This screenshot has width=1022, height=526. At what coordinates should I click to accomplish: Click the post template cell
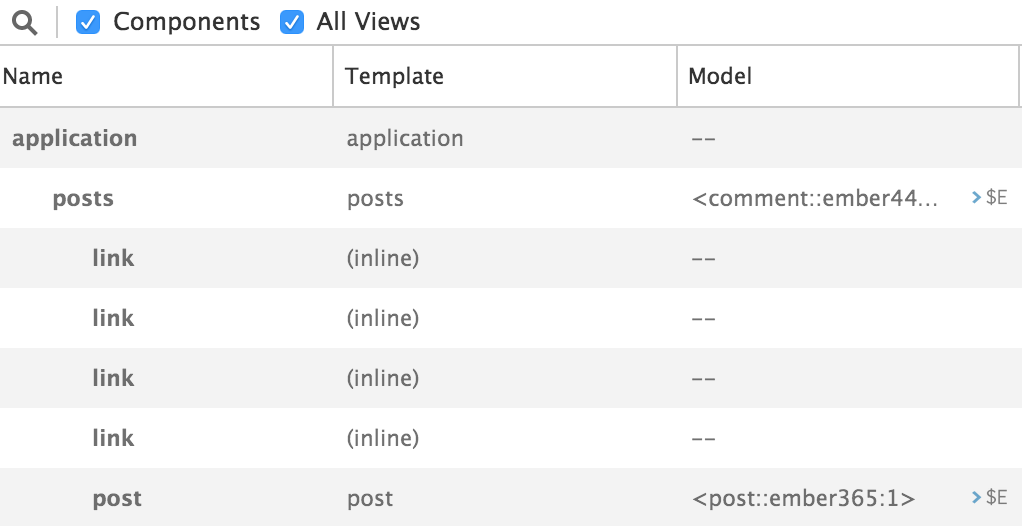click(x=370, y=498)
